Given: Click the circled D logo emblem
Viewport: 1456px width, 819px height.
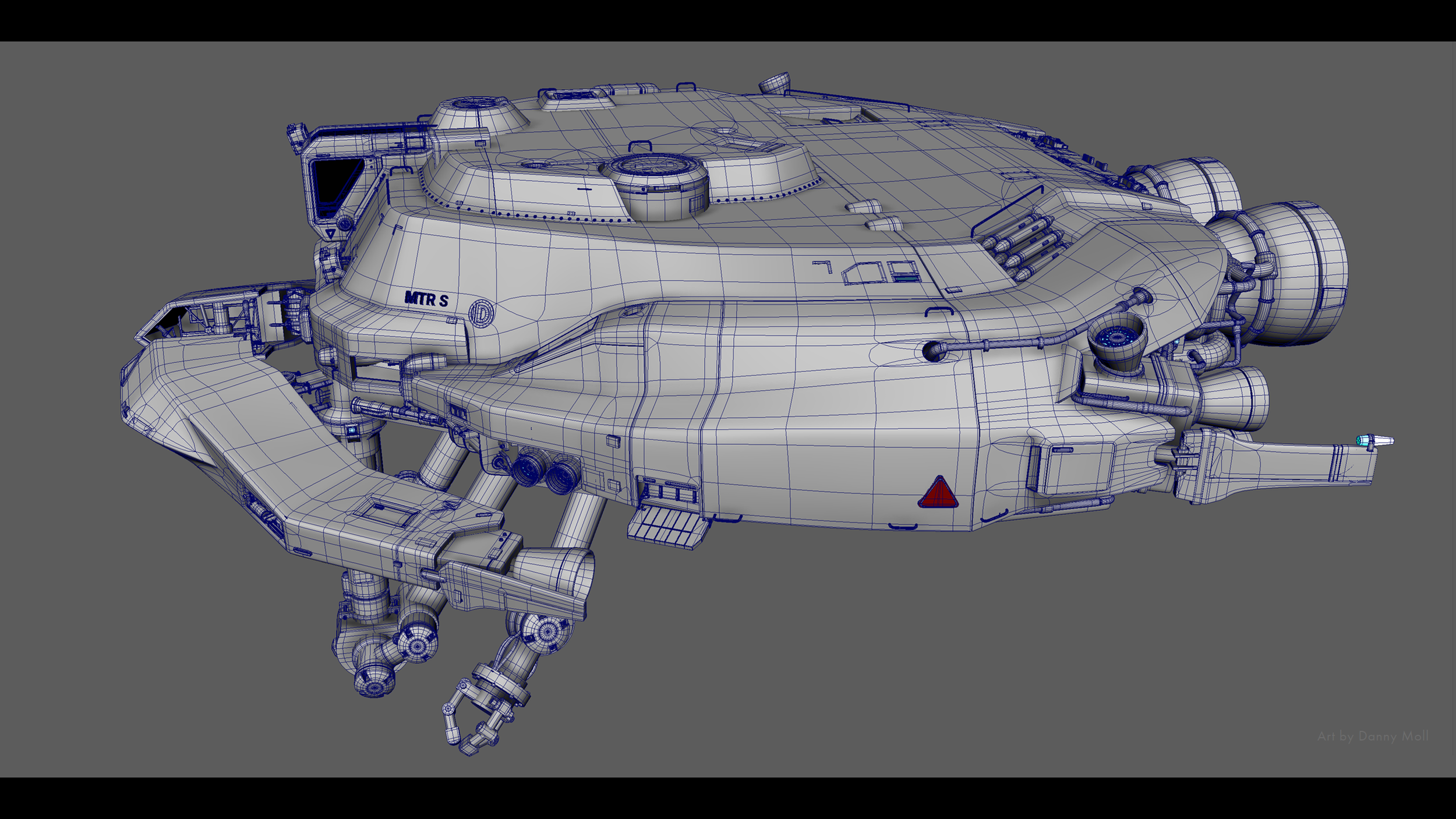Looking at the screenshot, I should pos(482,313).
